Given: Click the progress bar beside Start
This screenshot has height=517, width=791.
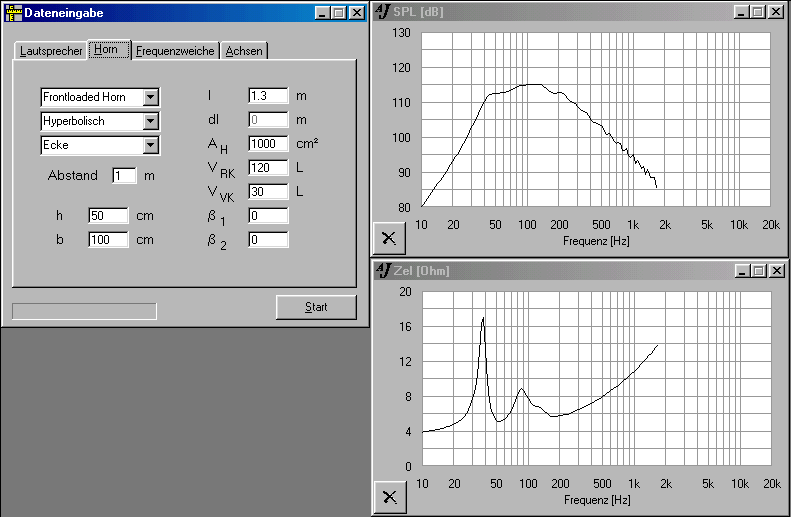Looking at the screenshot, I should pos(84,311).
